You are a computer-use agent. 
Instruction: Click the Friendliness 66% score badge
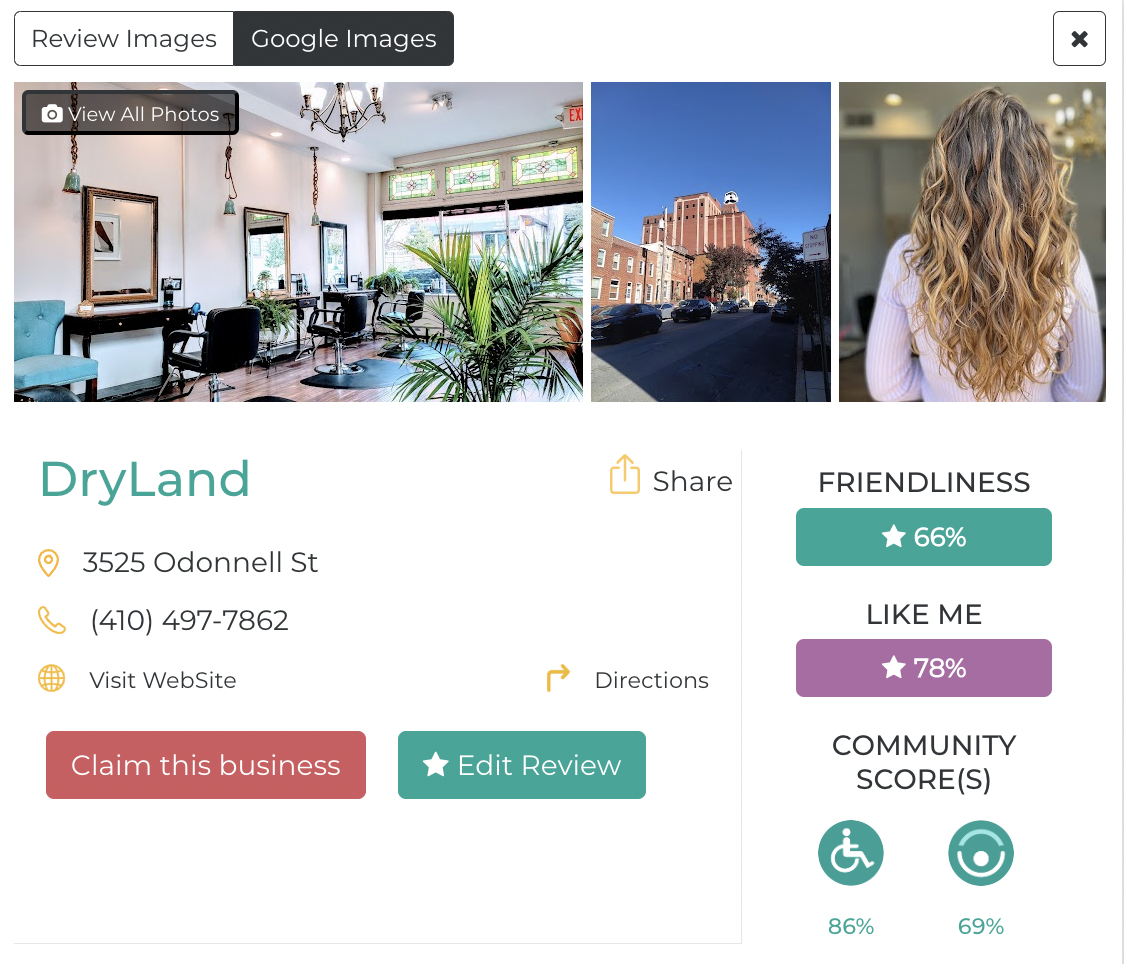pos(923,537)
